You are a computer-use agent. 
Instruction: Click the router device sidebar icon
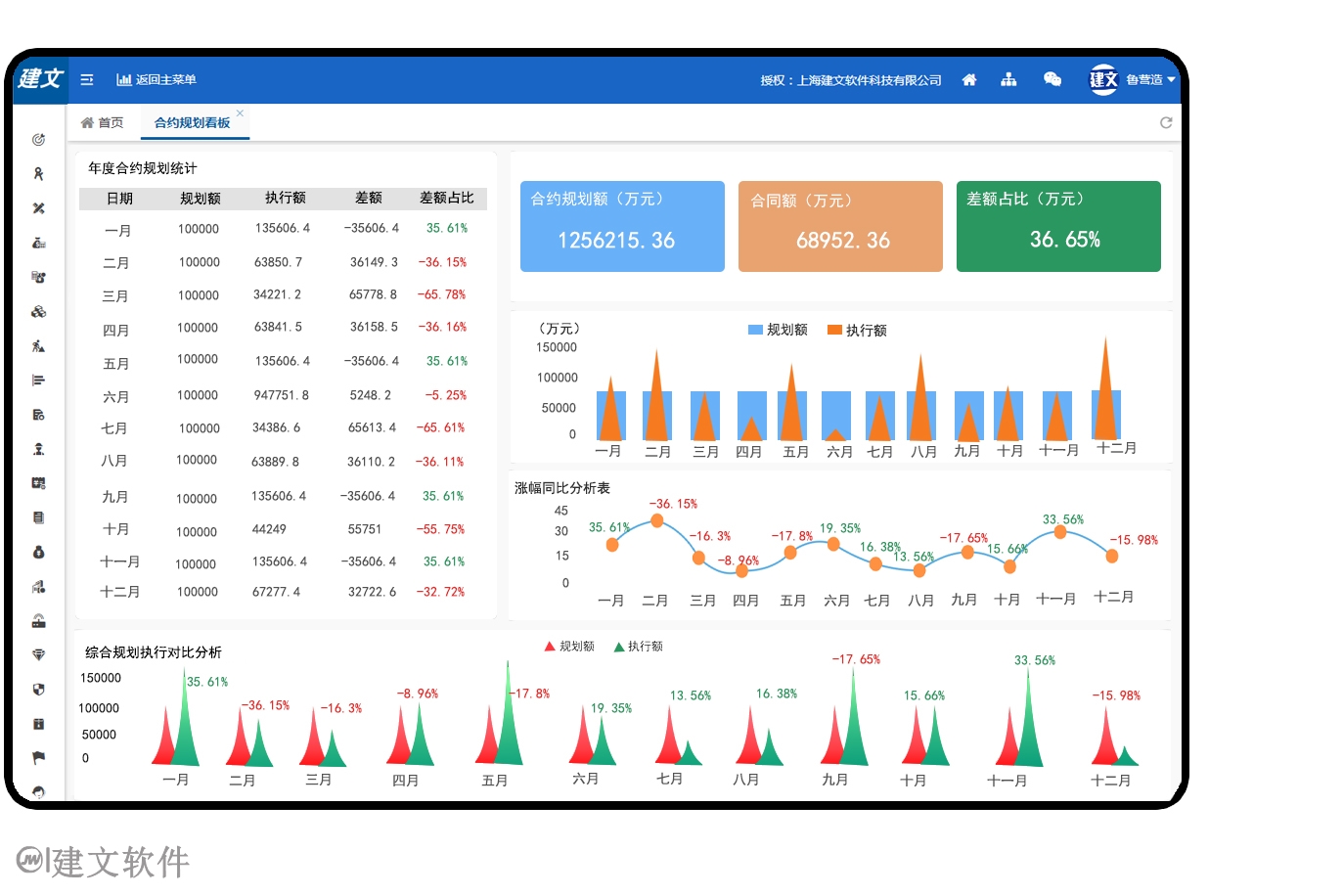coord(38,621)
